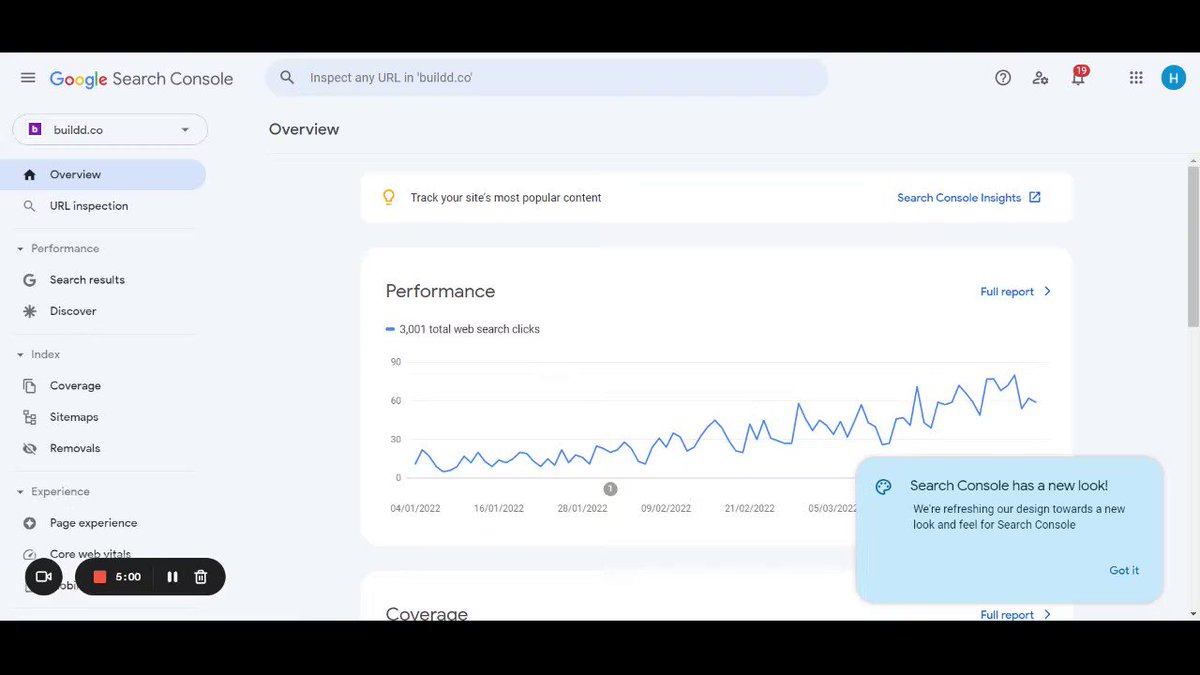
Task: Open the account avatar H
Action: coord(1173,78)
